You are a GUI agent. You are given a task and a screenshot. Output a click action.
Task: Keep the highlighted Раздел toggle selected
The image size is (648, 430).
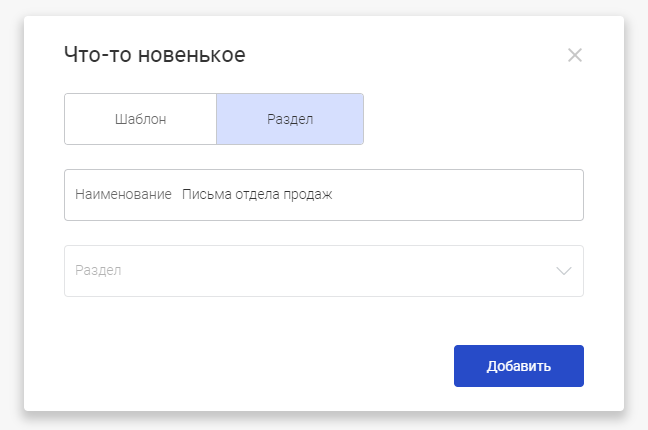point(290,119)
